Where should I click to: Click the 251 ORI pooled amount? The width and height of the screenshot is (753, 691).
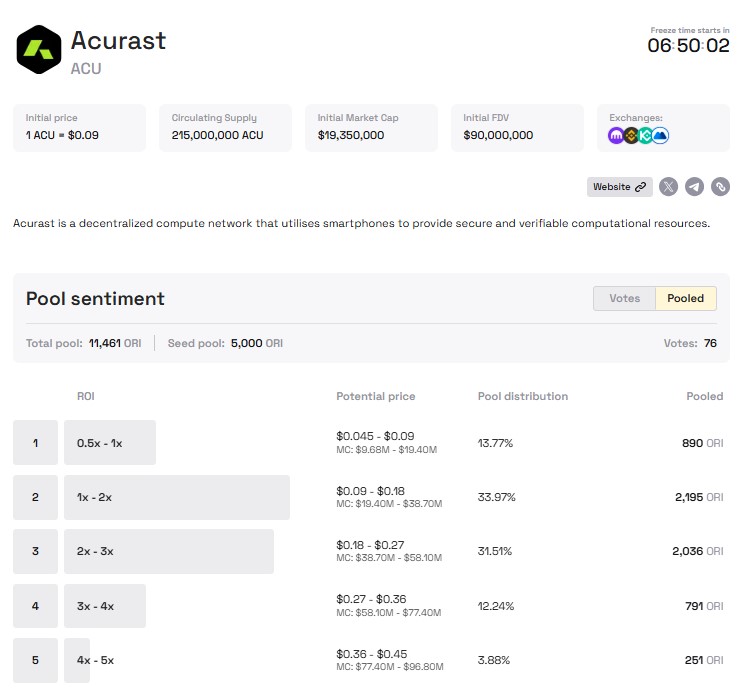[x=704, y=660]
